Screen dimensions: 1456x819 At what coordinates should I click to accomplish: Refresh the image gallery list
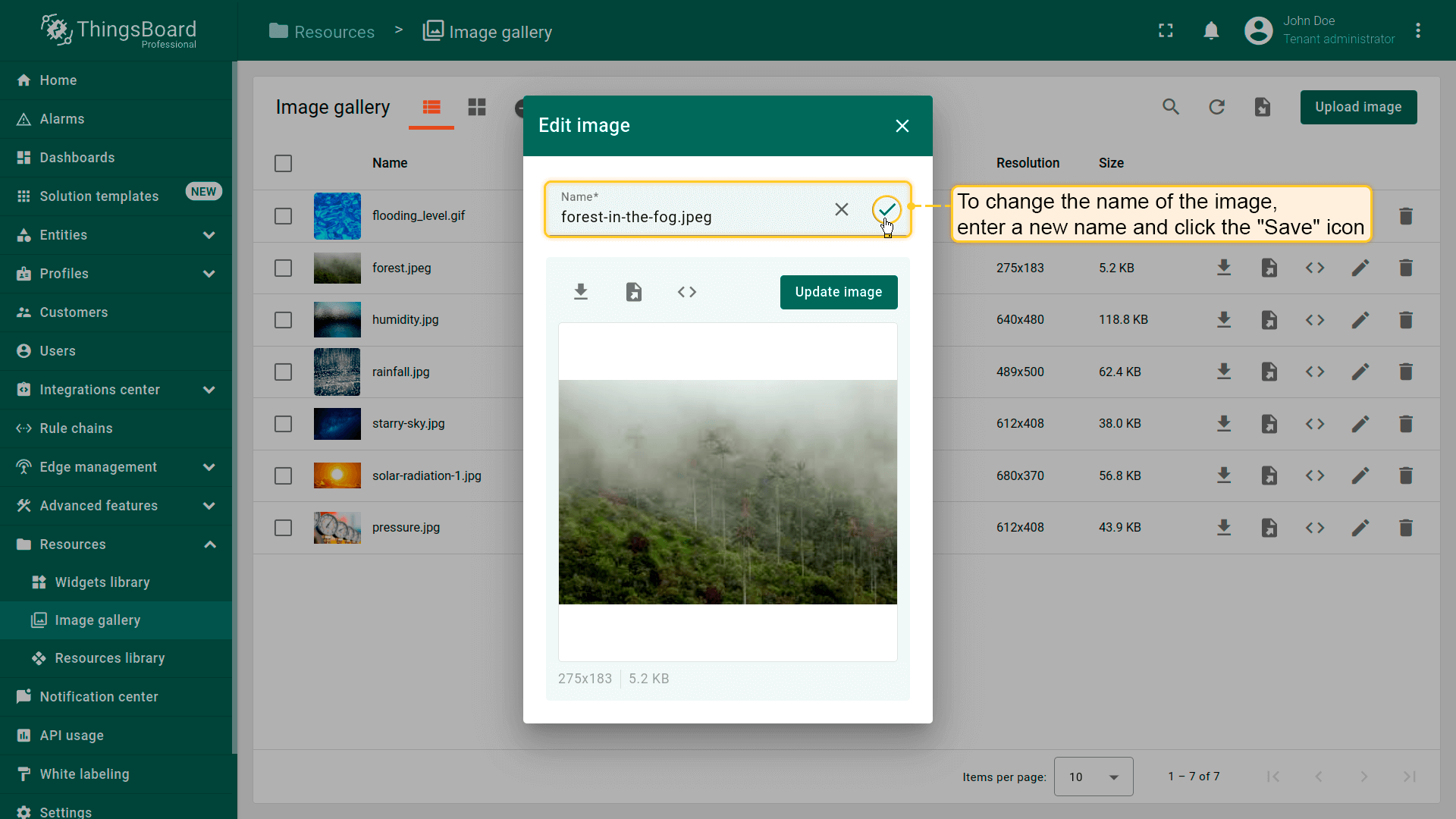(x=1216, y=107)
